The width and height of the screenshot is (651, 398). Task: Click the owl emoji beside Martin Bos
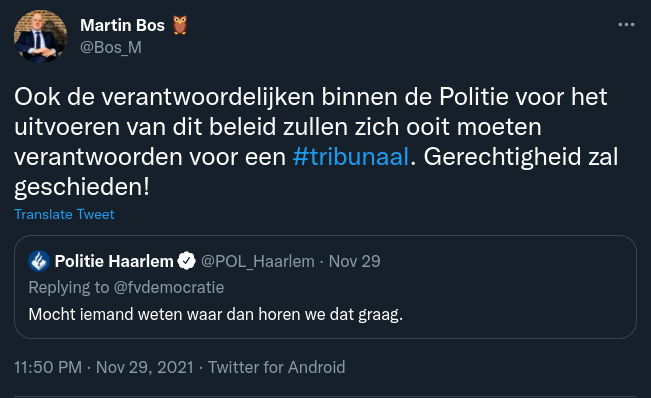pyautogui.click(x=180, y=25)
